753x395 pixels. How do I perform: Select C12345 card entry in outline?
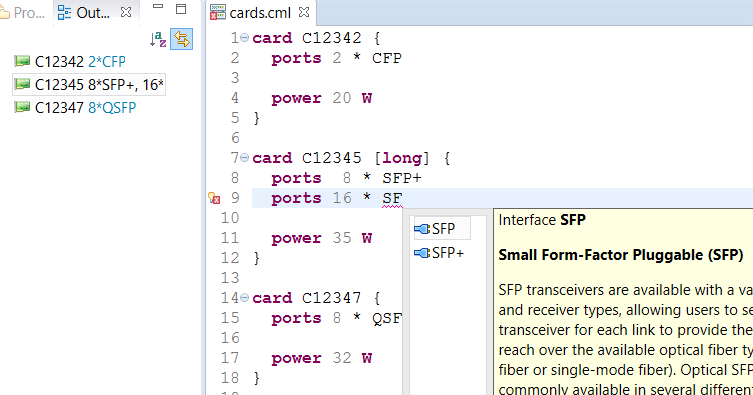(x=89, y=84)
